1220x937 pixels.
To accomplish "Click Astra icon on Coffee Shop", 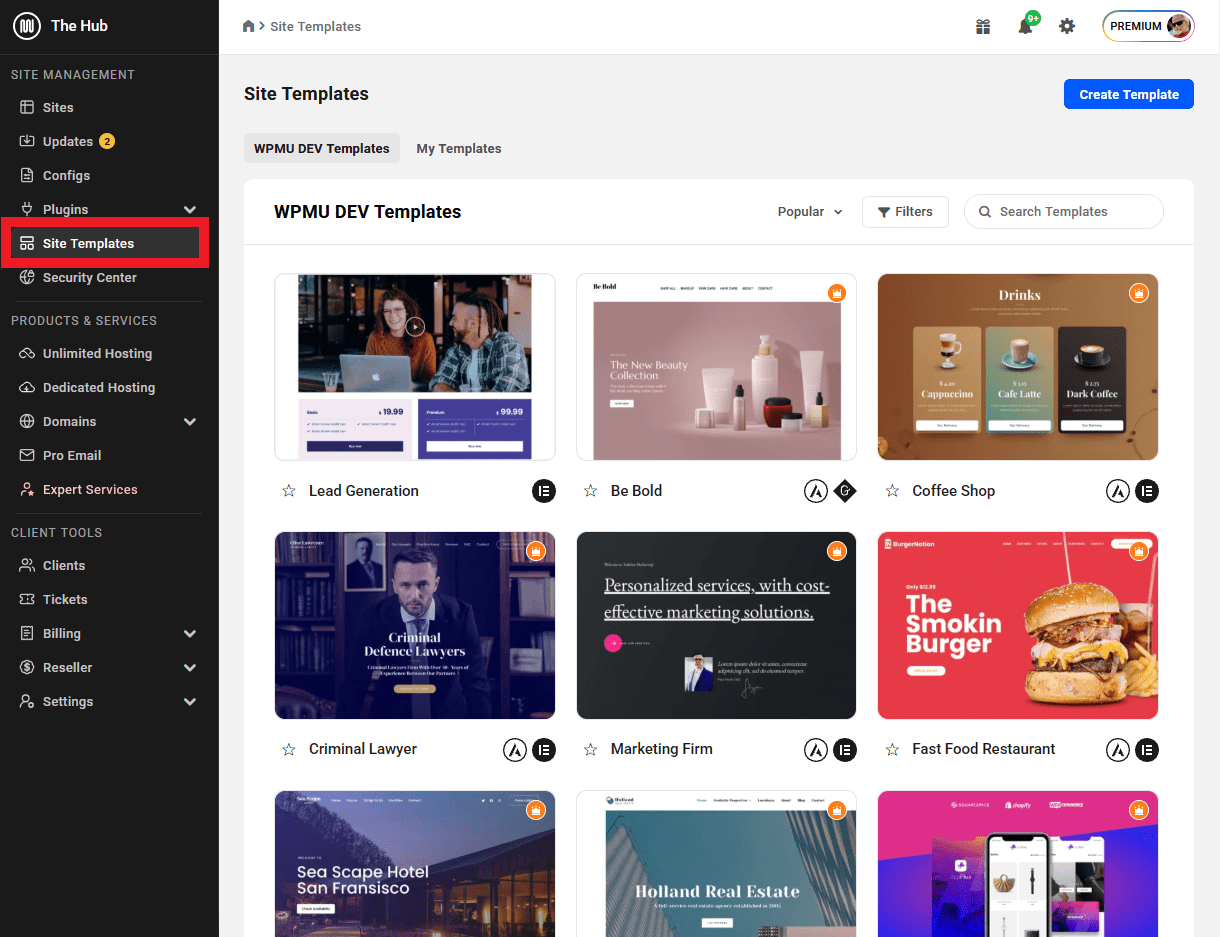I will pos(1118,491).
